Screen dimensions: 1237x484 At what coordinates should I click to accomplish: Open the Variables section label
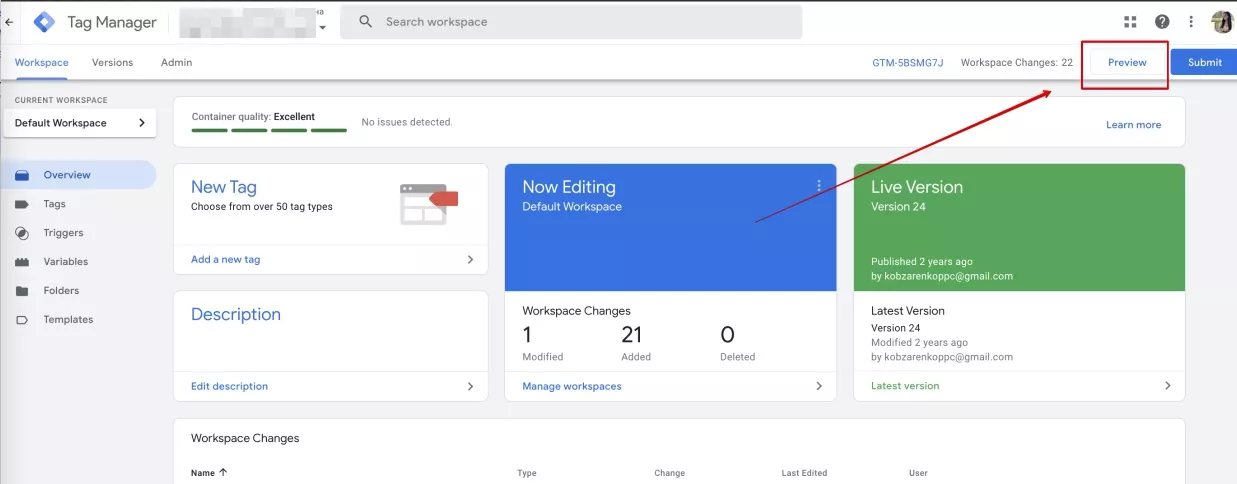coord(66,262)
